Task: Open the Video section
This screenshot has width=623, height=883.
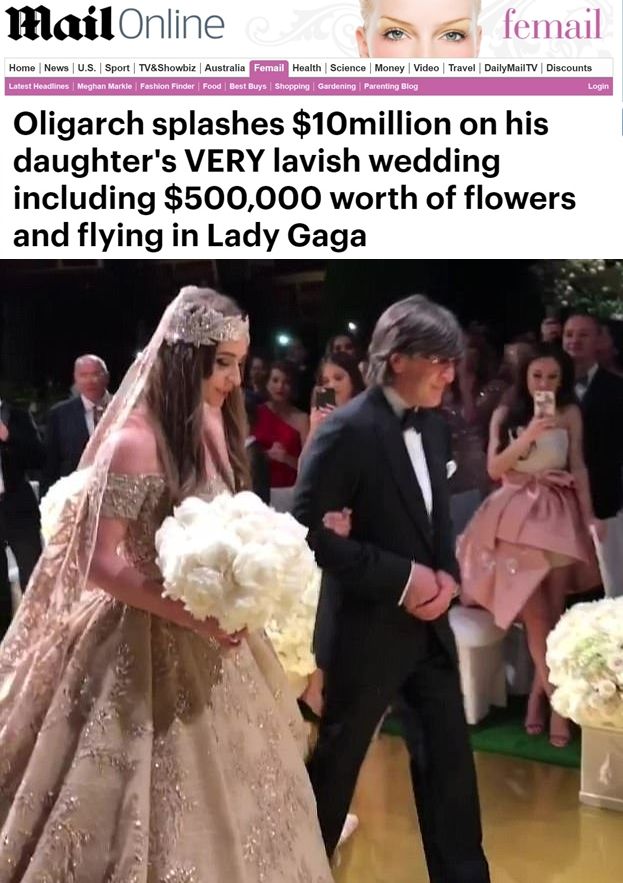Action: click(426, 68)
